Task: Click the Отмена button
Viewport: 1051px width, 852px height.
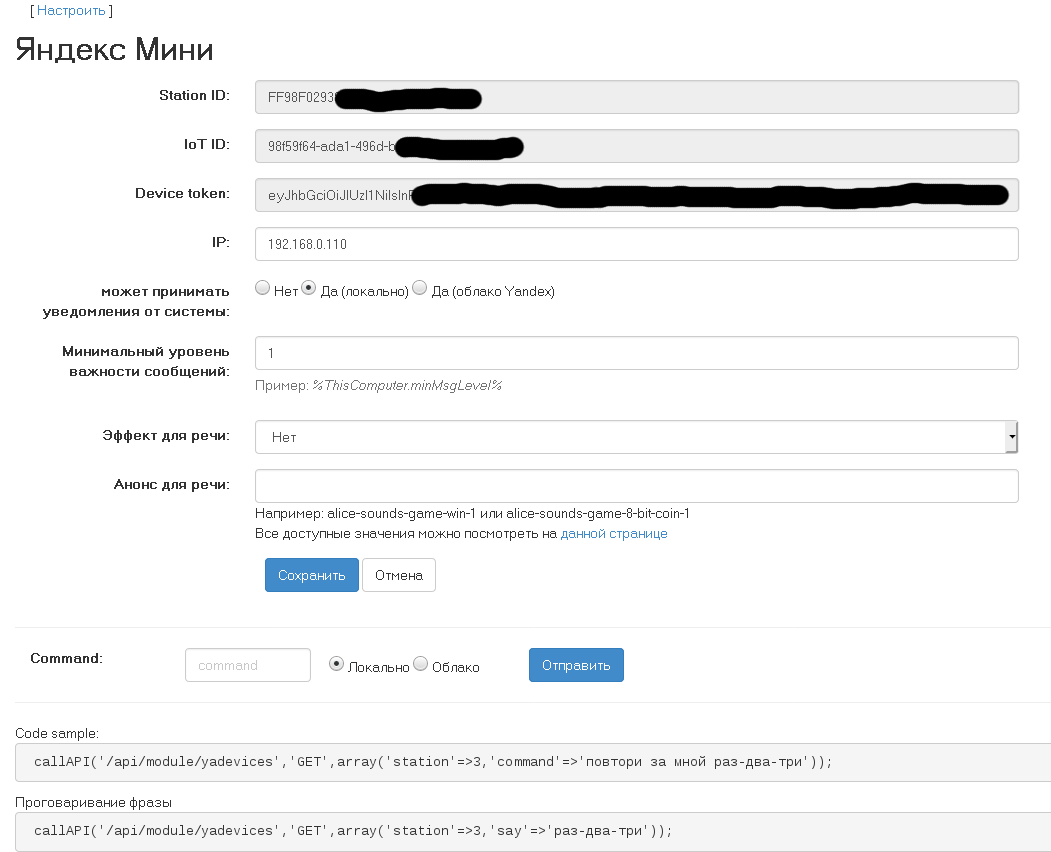Action: coord(399,575)
